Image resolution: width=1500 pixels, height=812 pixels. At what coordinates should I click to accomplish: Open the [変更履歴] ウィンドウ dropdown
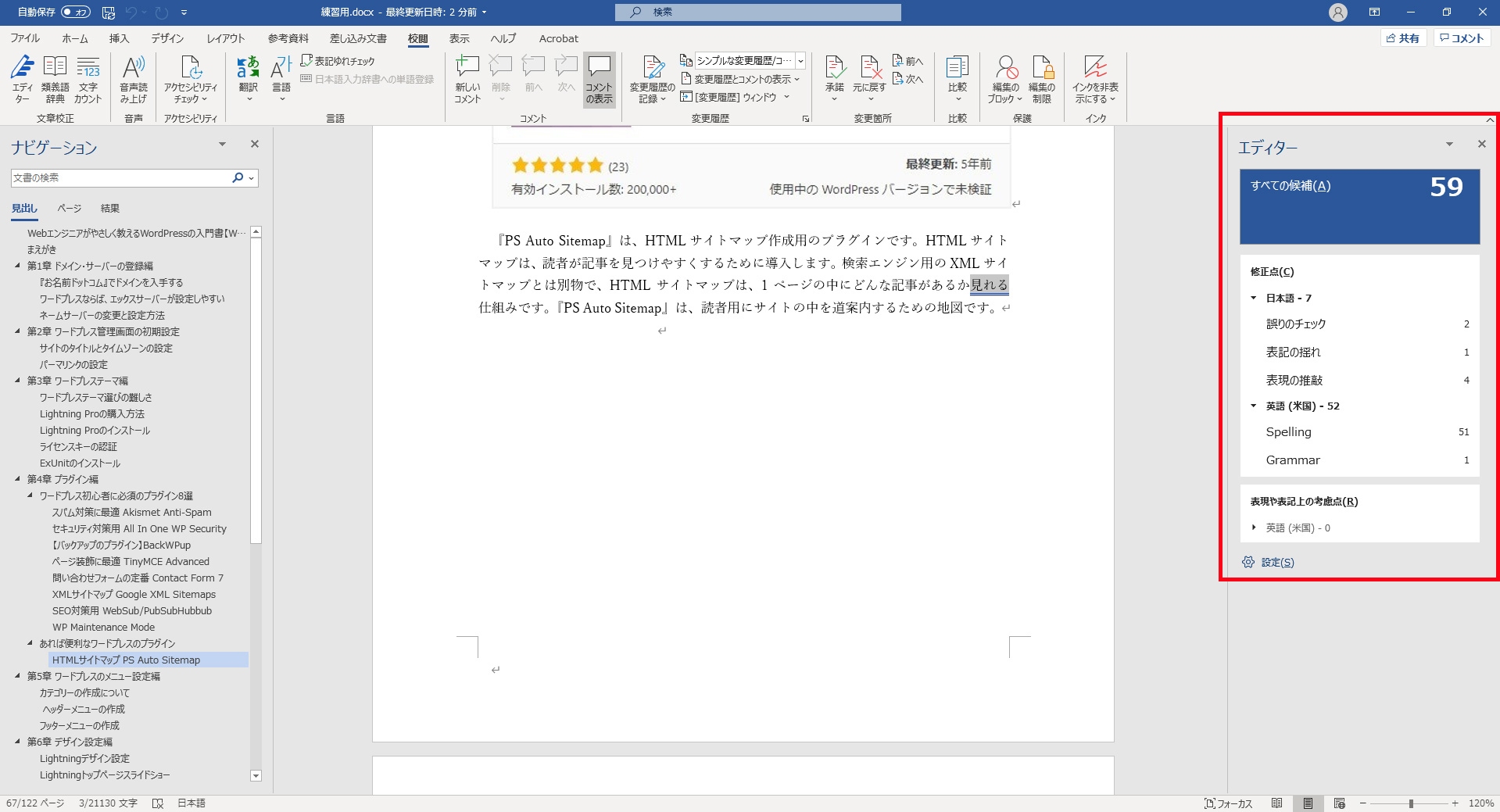[735, 97]
